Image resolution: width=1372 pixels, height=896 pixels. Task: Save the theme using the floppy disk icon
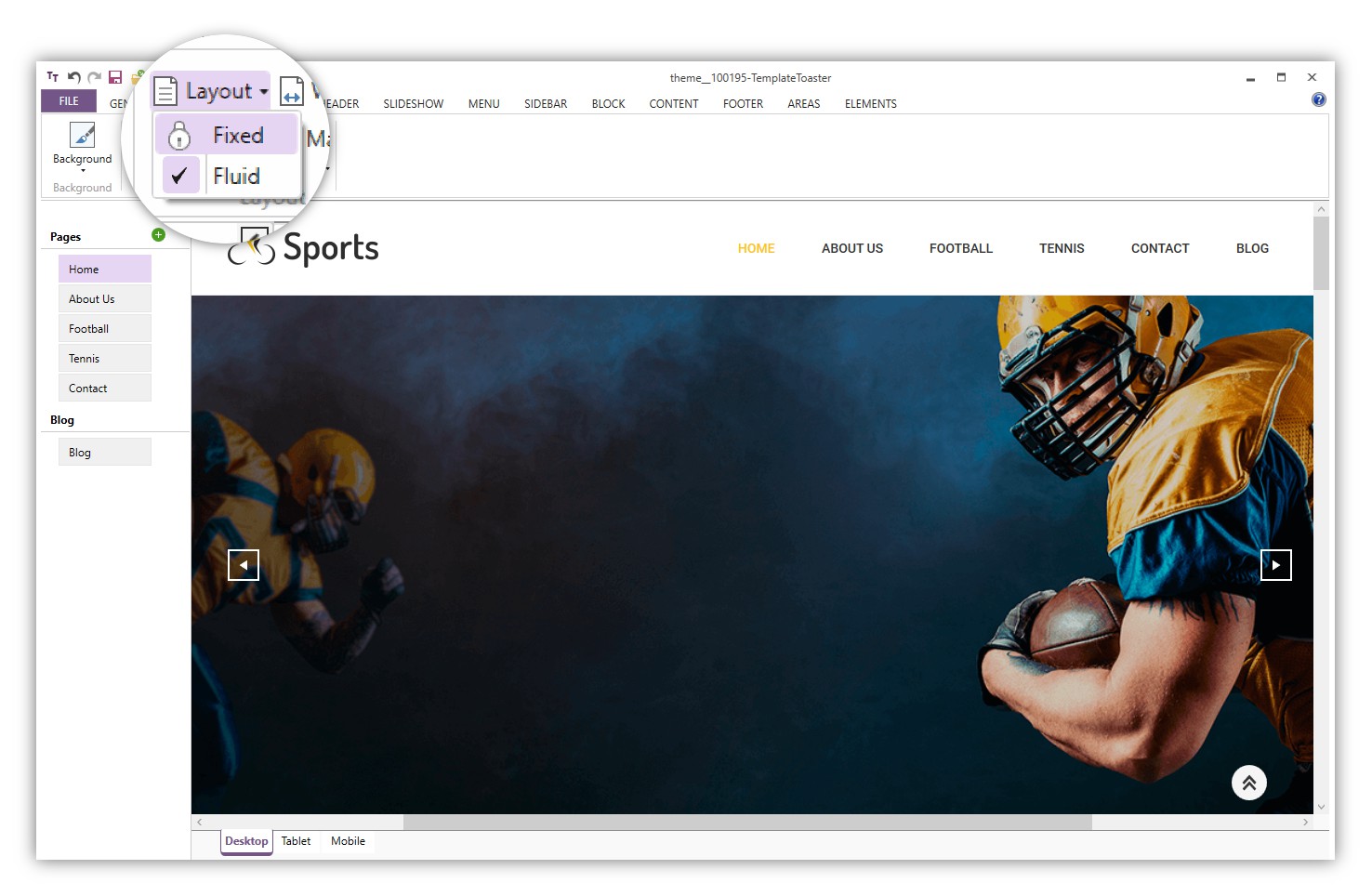coord(115,77)
